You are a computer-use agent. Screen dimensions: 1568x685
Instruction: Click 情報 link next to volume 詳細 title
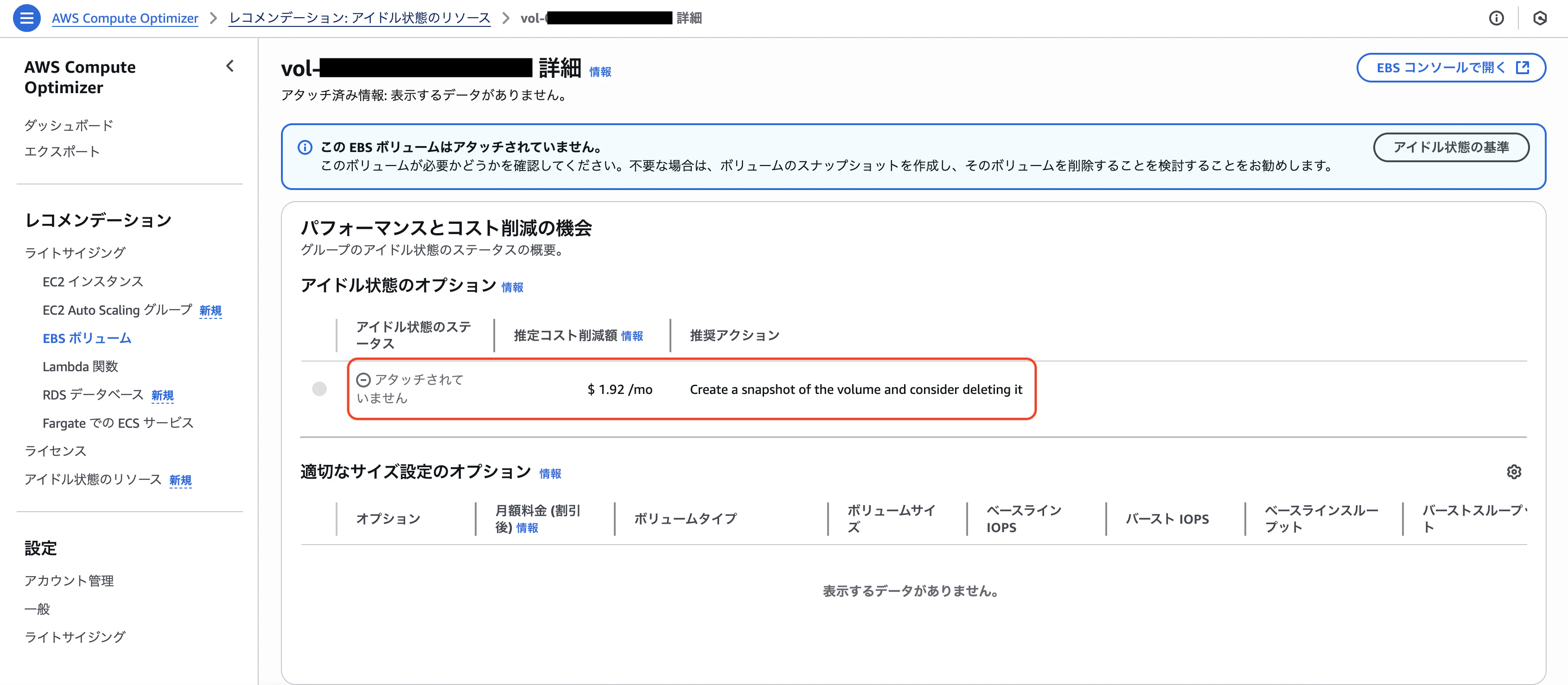(600, 72)
